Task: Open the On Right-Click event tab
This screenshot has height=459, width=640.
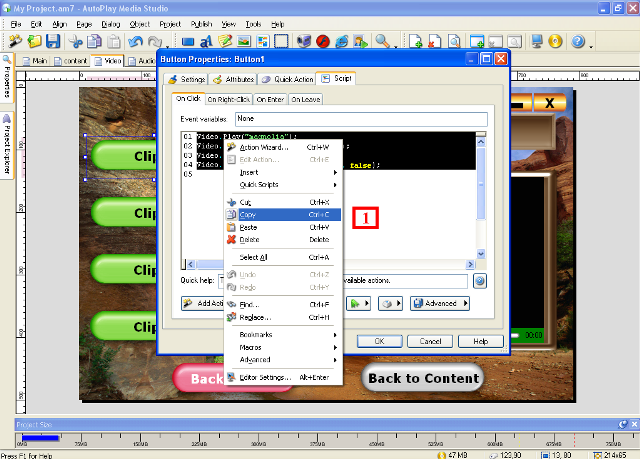Action: pyautogui.click(x=228, y=100)
